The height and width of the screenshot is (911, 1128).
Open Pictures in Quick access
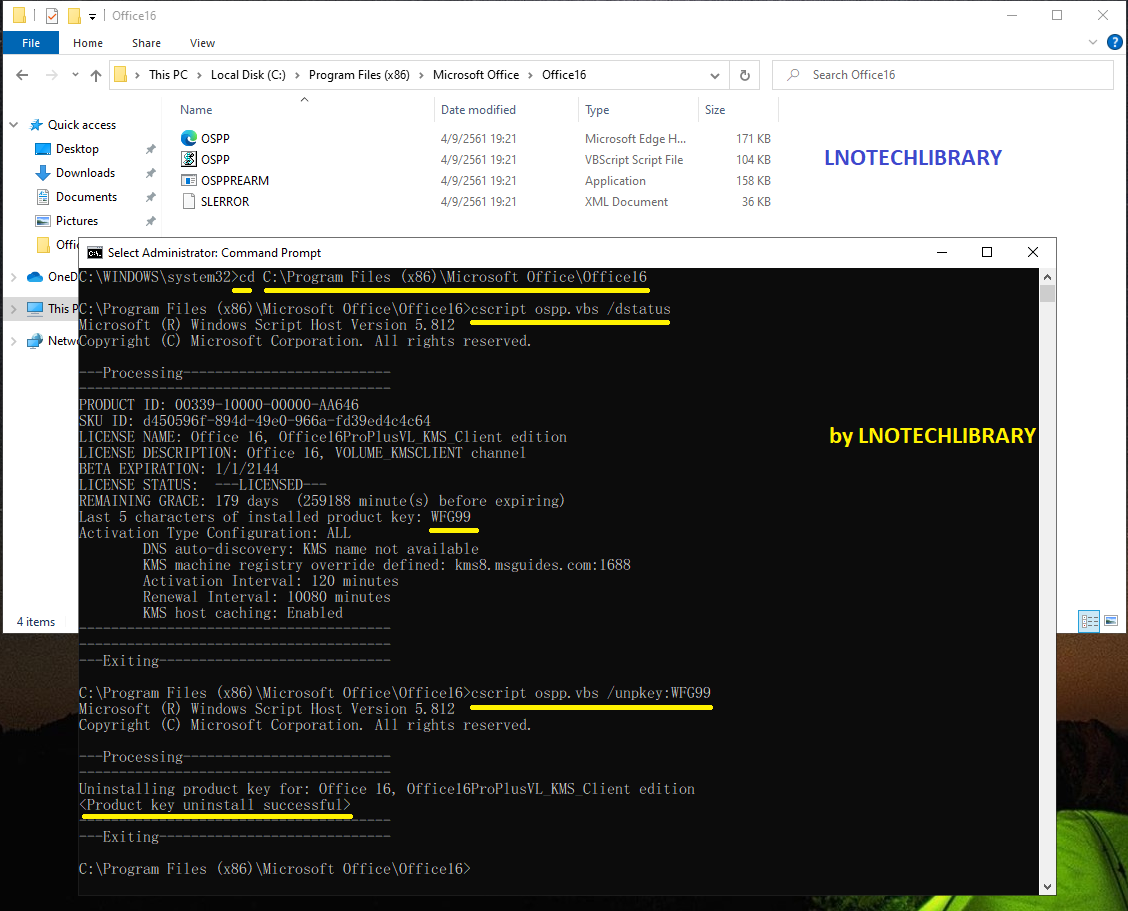tap(77, 221)
